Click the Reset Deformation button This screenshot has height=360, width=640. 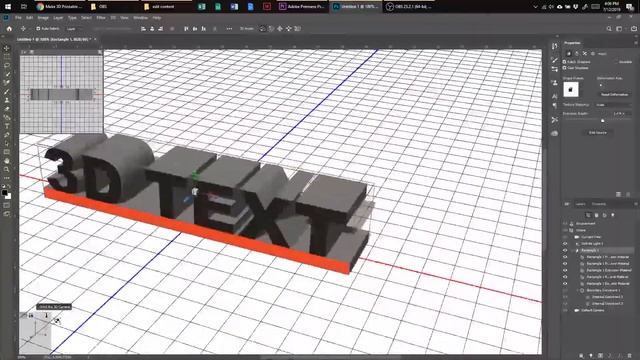tap(614, 94)
